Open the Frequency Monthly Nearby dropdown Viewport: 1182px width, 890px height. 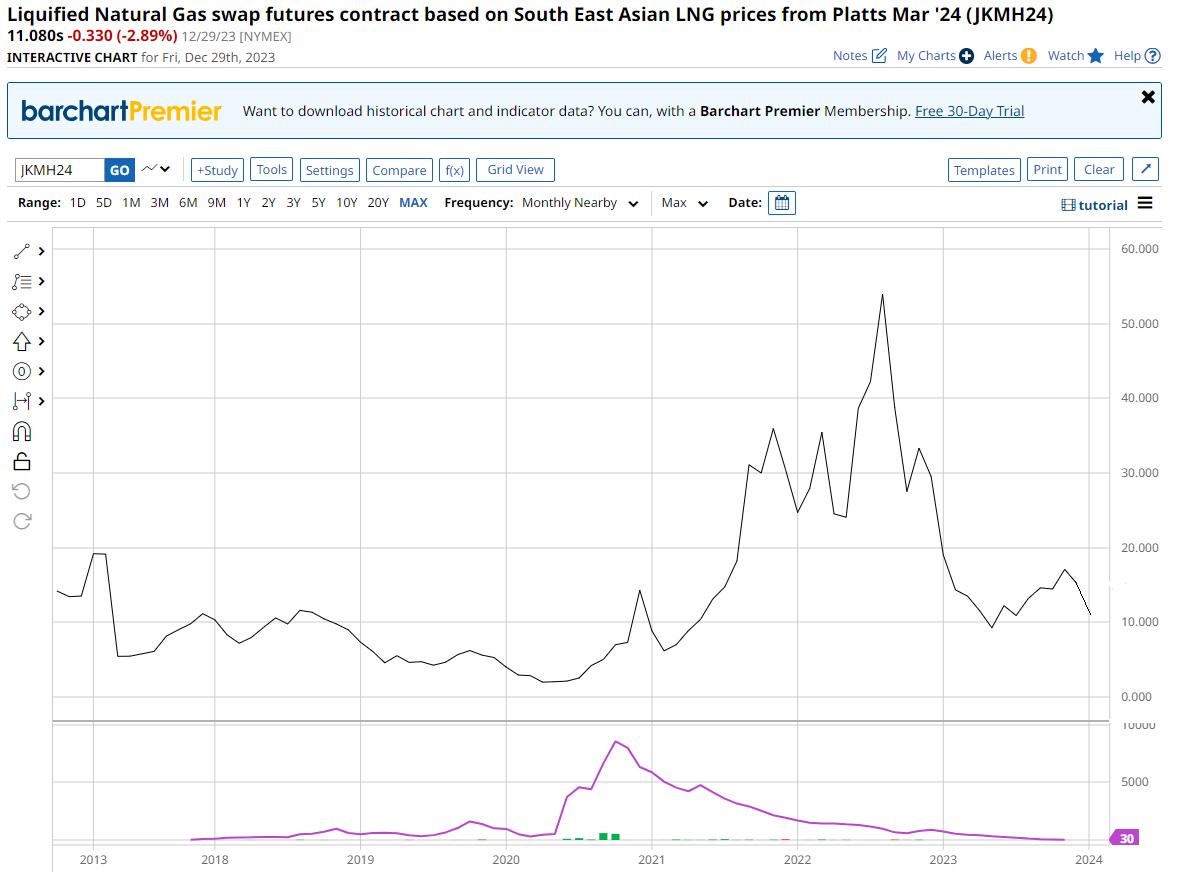580,203
